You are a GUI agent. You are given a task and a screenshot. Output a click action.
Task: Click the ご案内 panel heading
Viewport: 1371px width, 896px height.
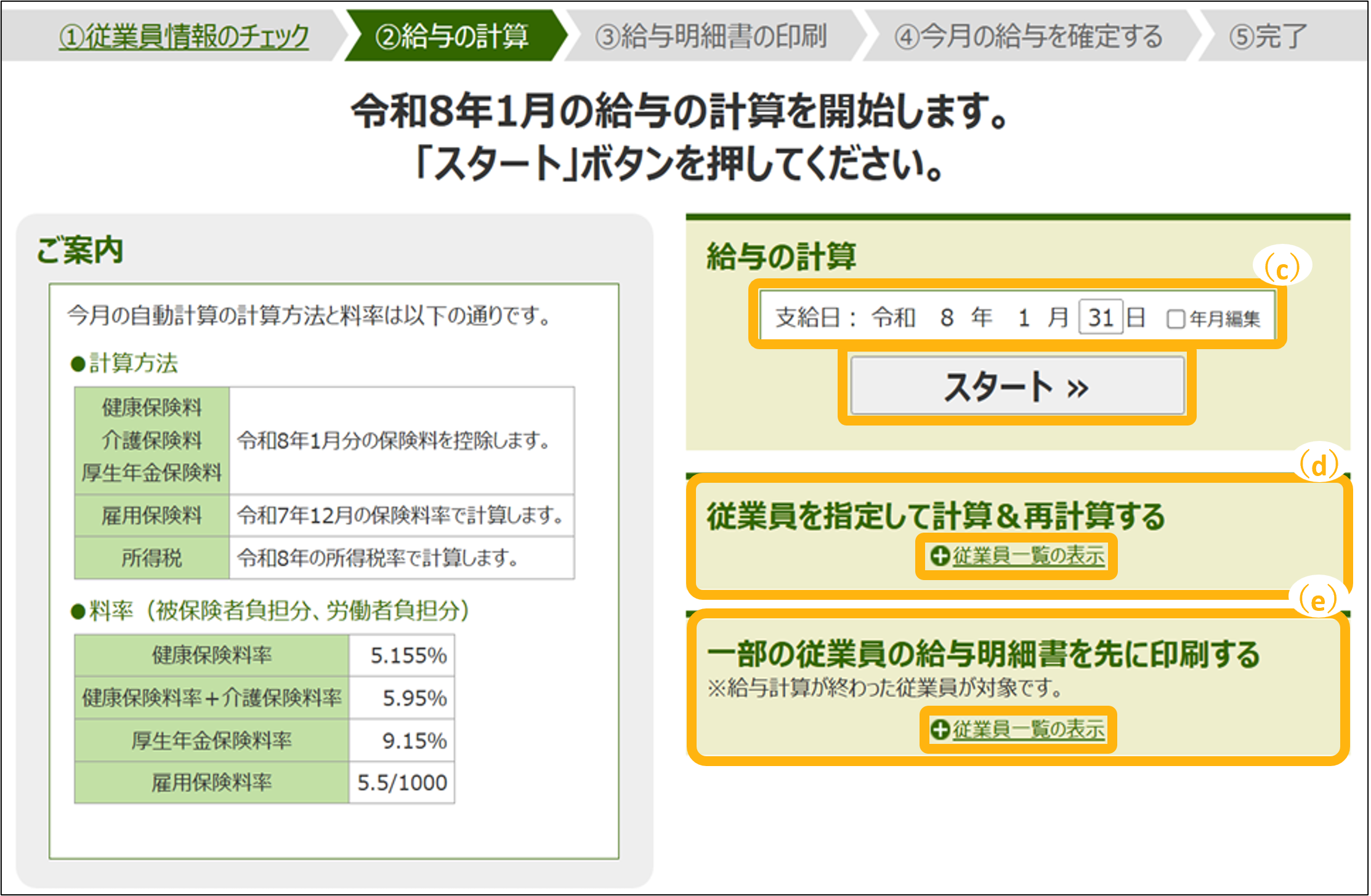click(x=80, y=251)
